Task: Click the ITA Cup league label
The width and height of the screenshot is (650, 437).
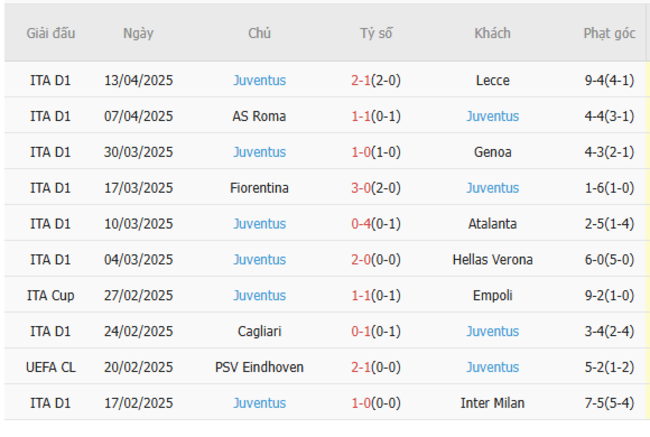Action: coord(50,296)
